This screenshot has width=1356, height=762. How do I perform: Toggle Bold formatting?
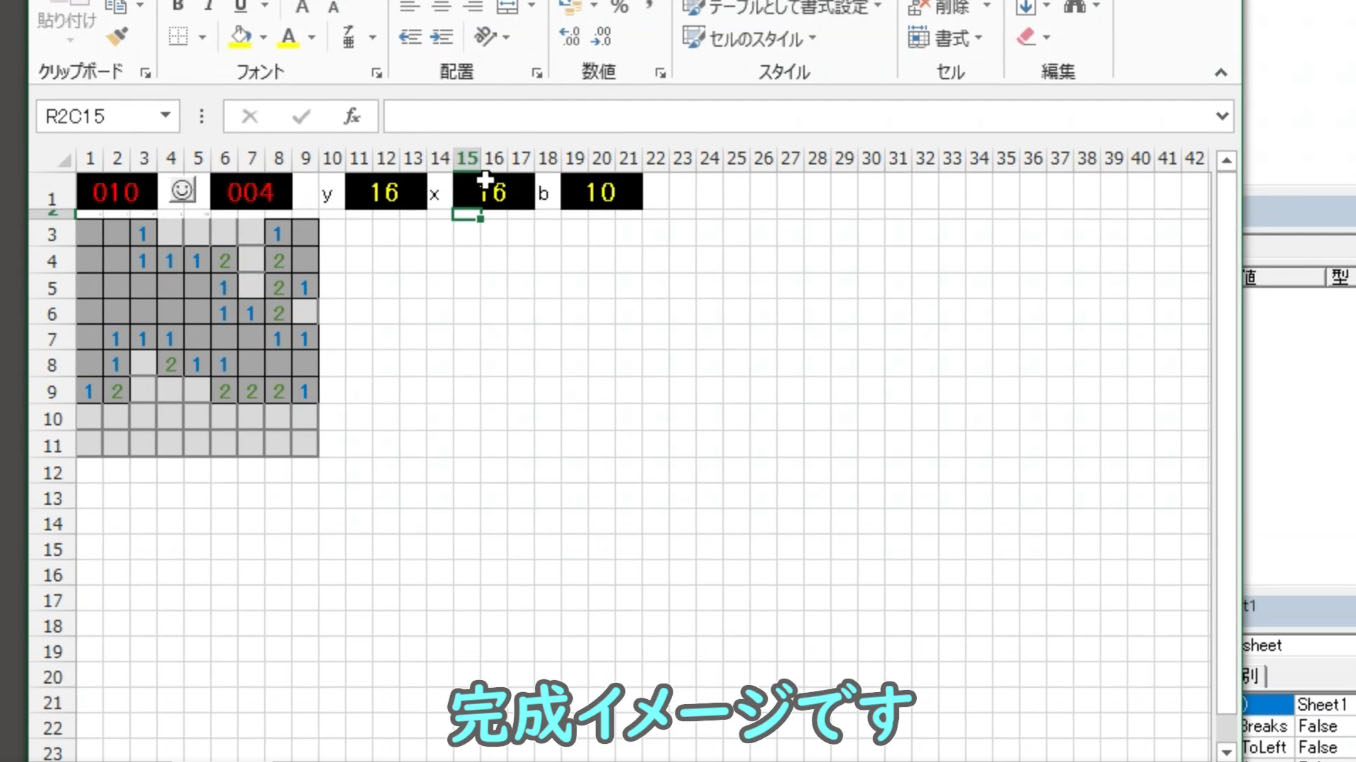(x=178, y=6)
